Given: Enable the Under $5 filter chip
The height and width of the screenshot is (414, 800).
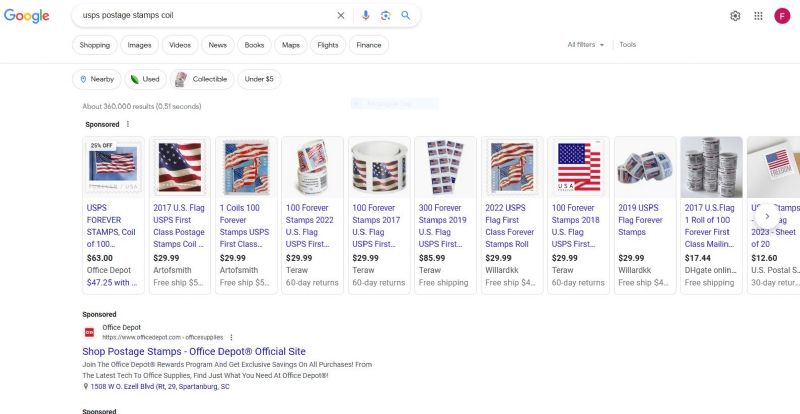Looking at the screenshot, I should (x=259, y=79).
